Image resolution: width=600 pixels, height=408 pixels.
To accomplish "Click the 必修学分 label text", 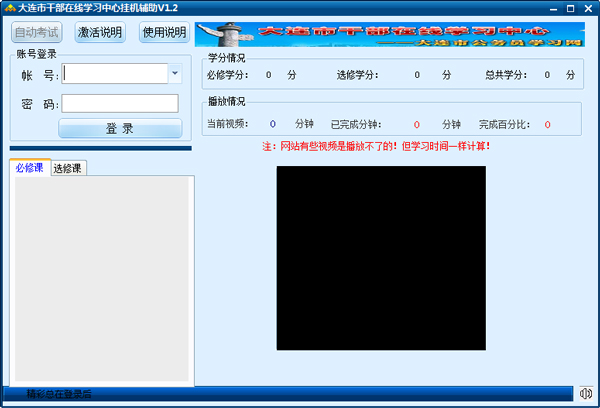I will pyautogui.click(x=228, y=75).
